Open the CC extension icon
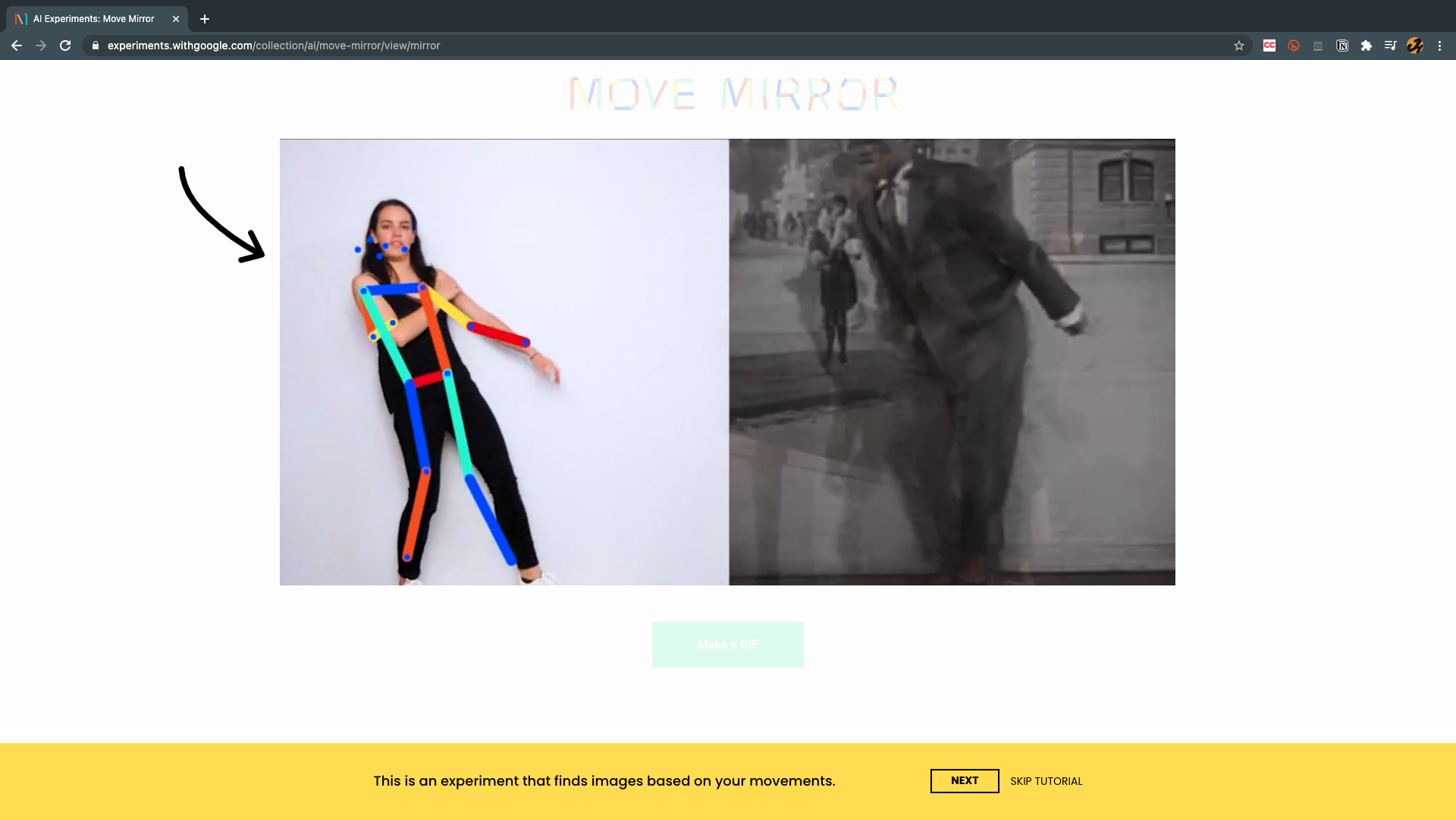 [x=1269, y=45]
